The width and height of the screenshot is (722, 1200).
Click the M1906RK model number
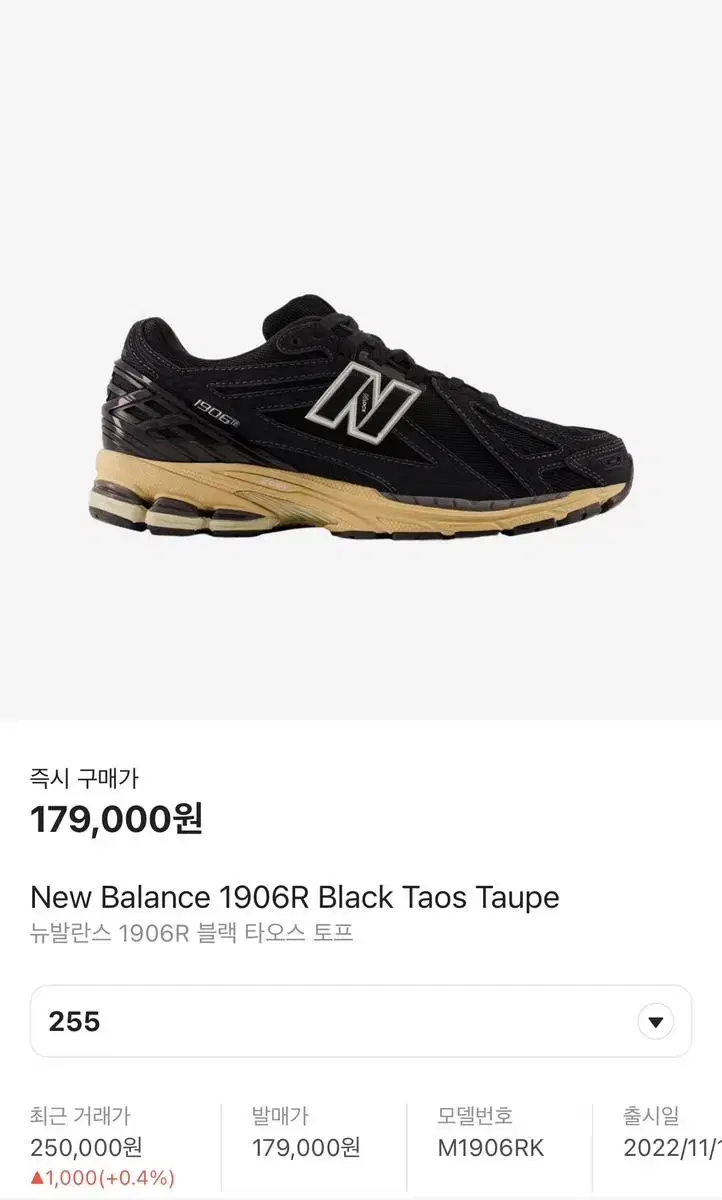click(491, 1148)
